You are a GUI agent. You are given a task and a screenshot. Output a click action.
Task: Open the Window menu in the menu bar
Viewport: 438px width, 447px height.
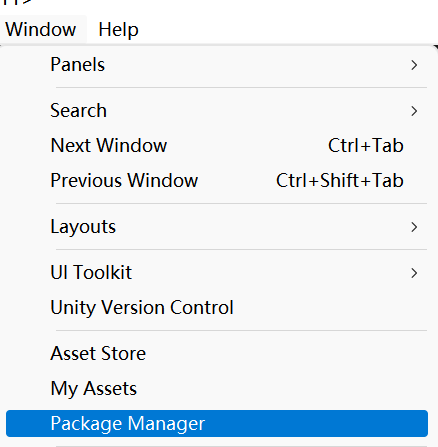(x=41, y=29)
